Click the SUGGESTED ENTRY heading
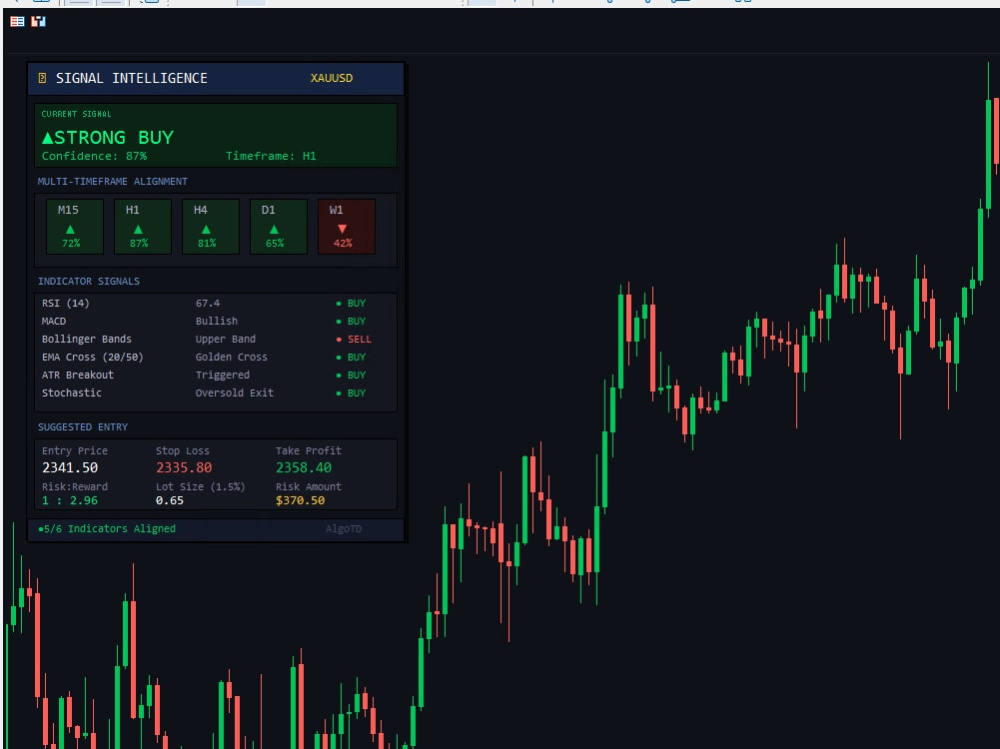The height and width of the screenshot is (749, 1000). coord(83,427)
